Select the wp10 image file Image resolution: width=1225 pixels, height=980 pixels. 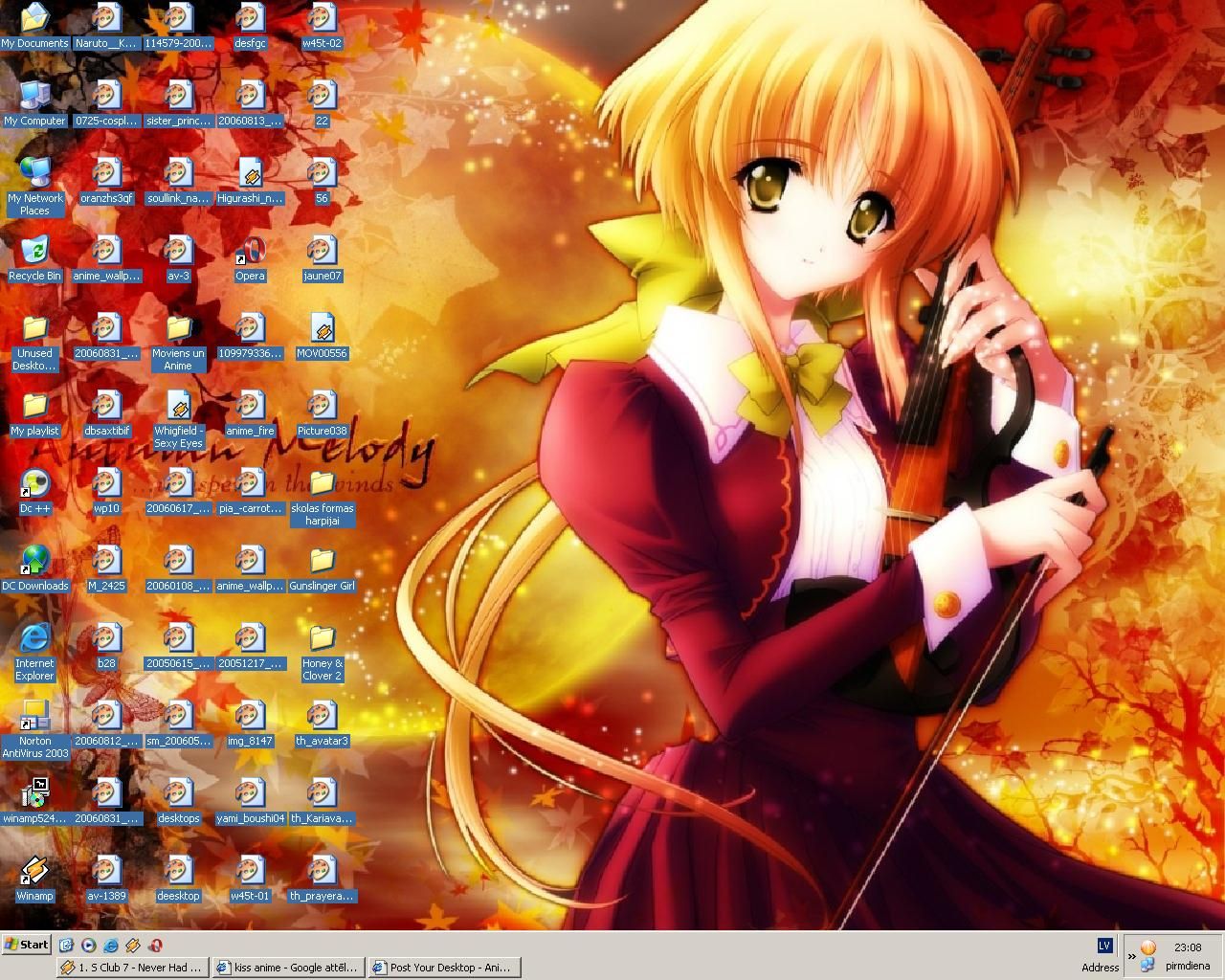(106, 491)
